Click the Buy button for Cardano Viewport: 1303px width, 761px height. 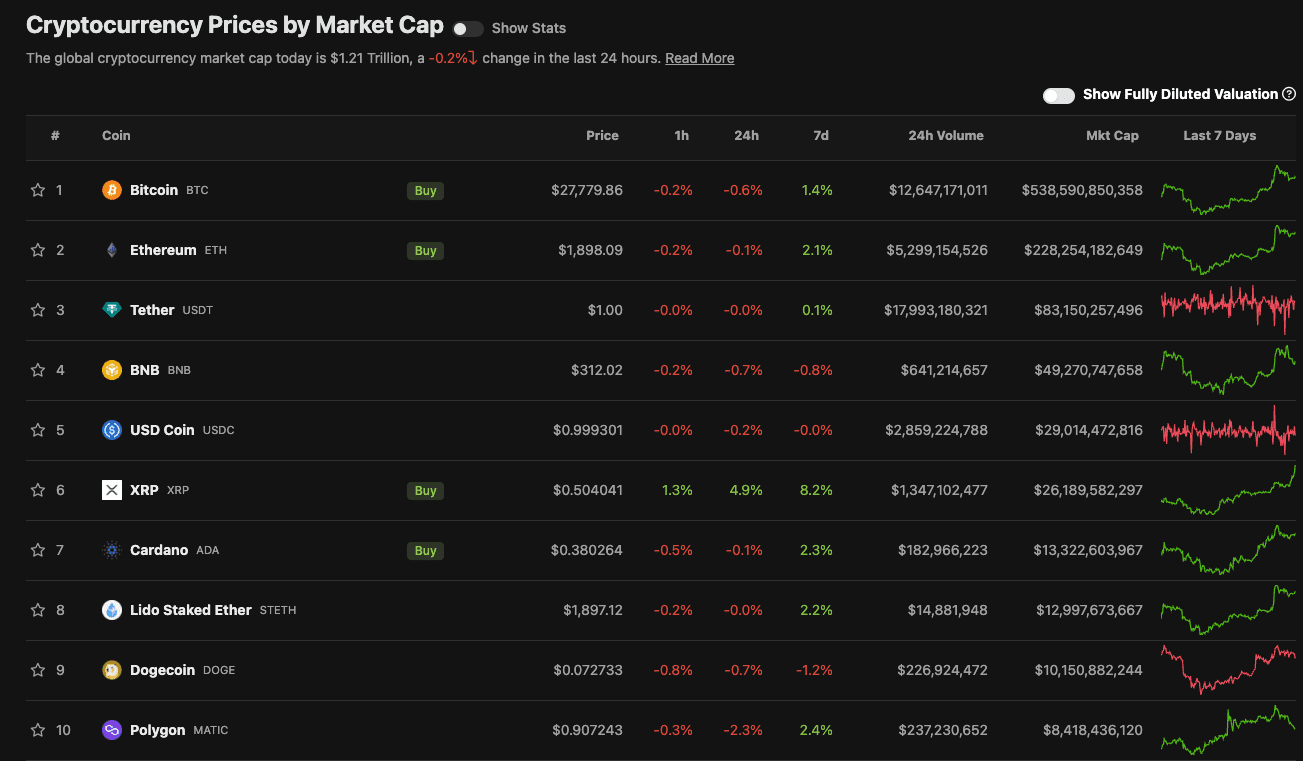(425, 550)
